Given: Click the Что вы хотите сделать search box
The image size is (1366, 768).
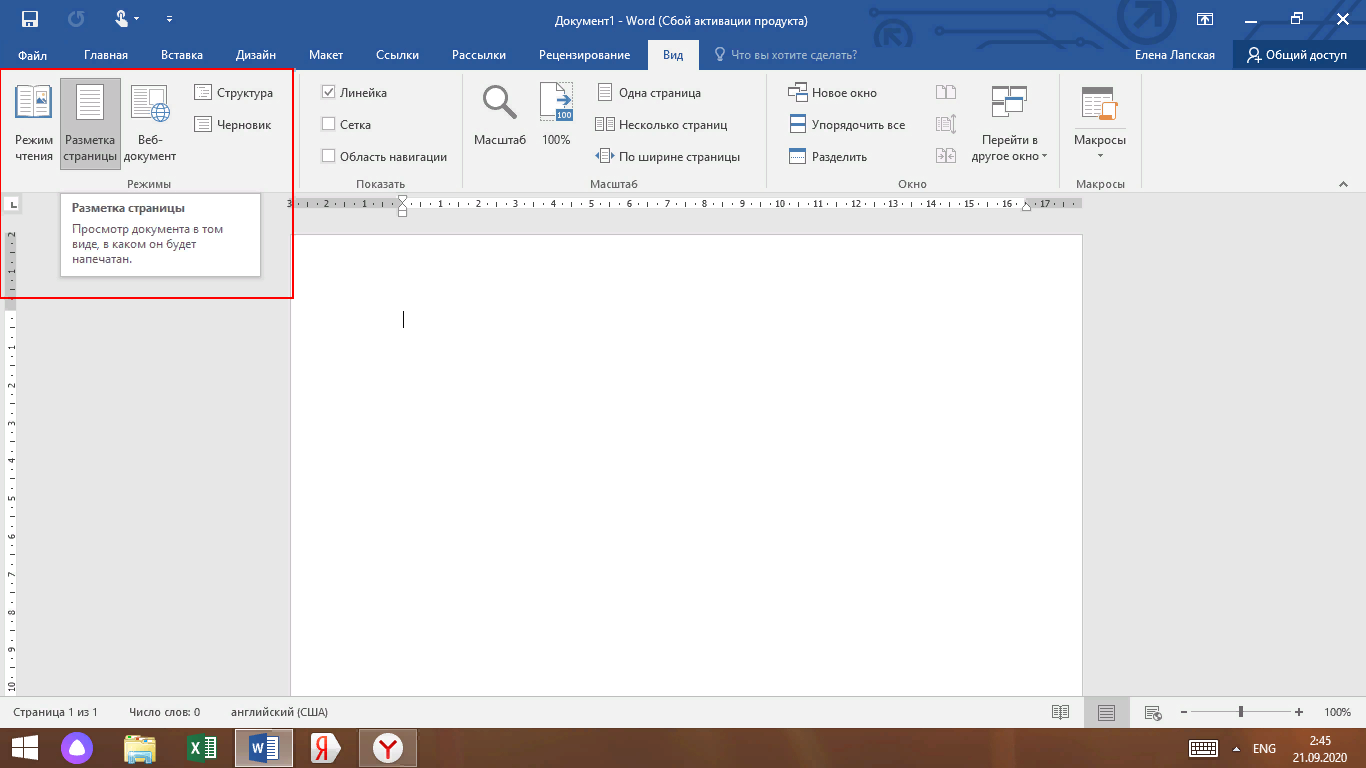Looking at the screenshot, I should tap(785, 55).
